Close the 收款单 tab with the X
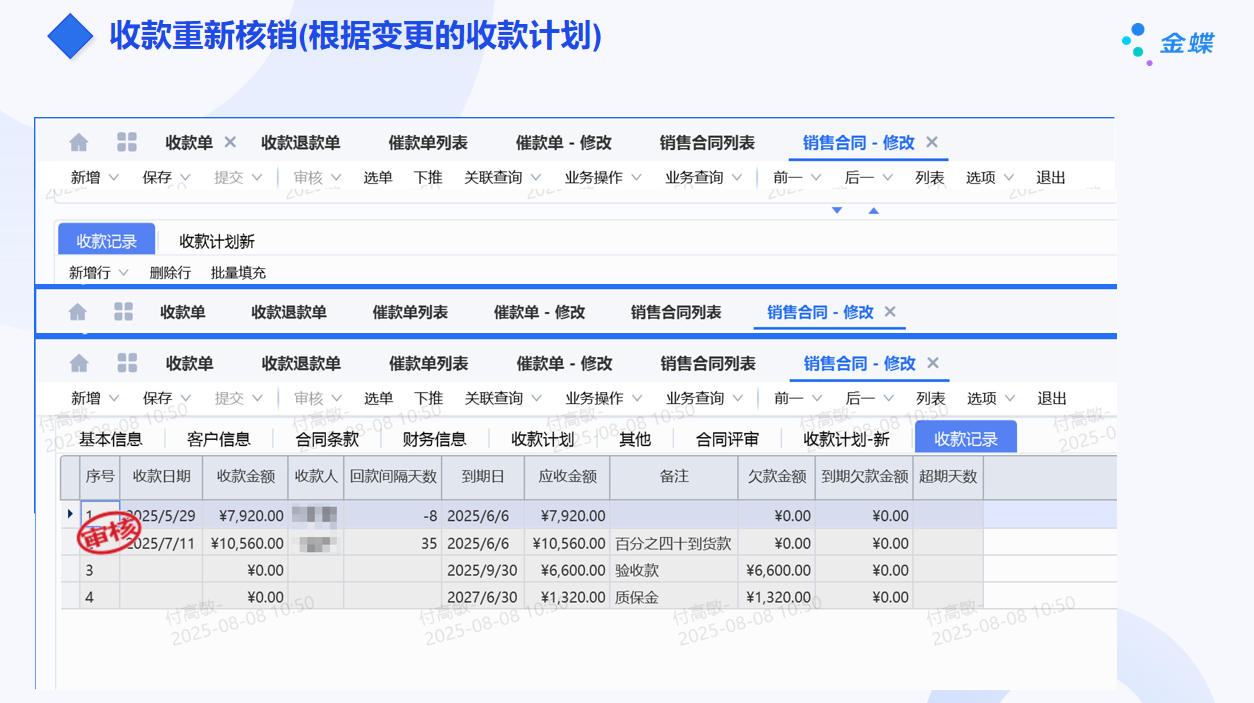This screenshot has height=703, width=1254. coord(230,142)
